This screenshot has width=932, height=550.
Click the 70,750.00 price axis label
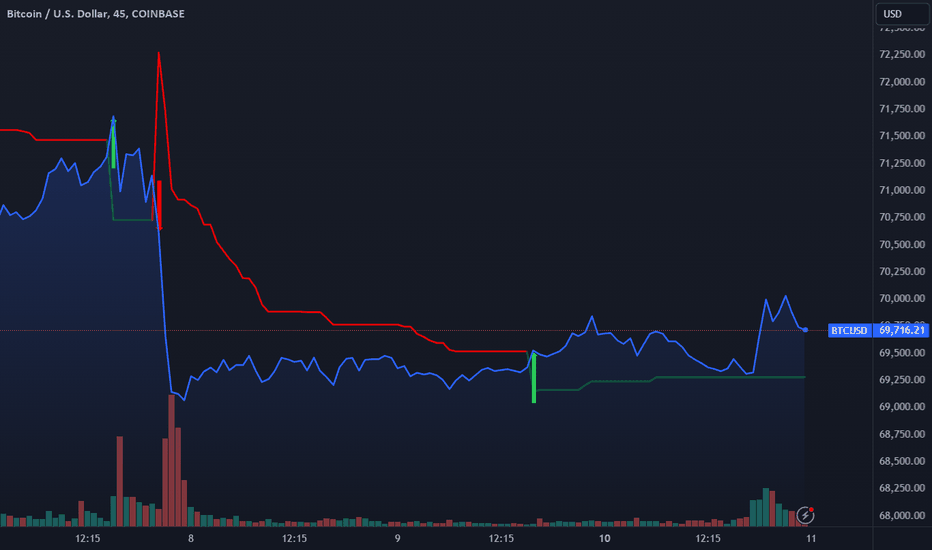click(902, 217)
